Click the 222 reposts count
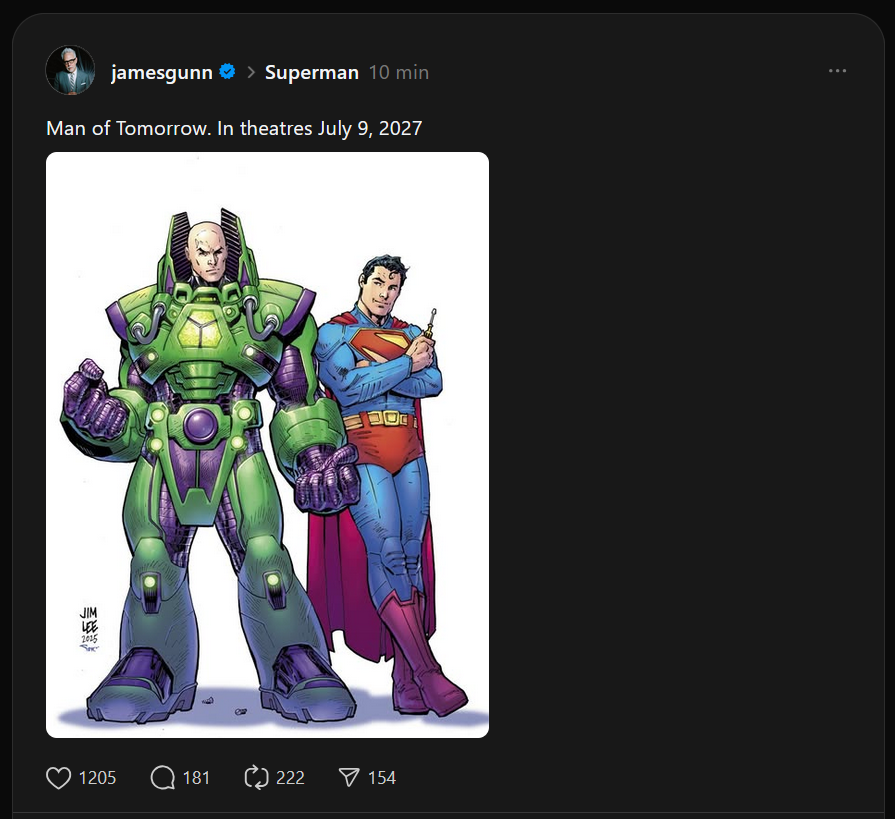 [290, 777]
